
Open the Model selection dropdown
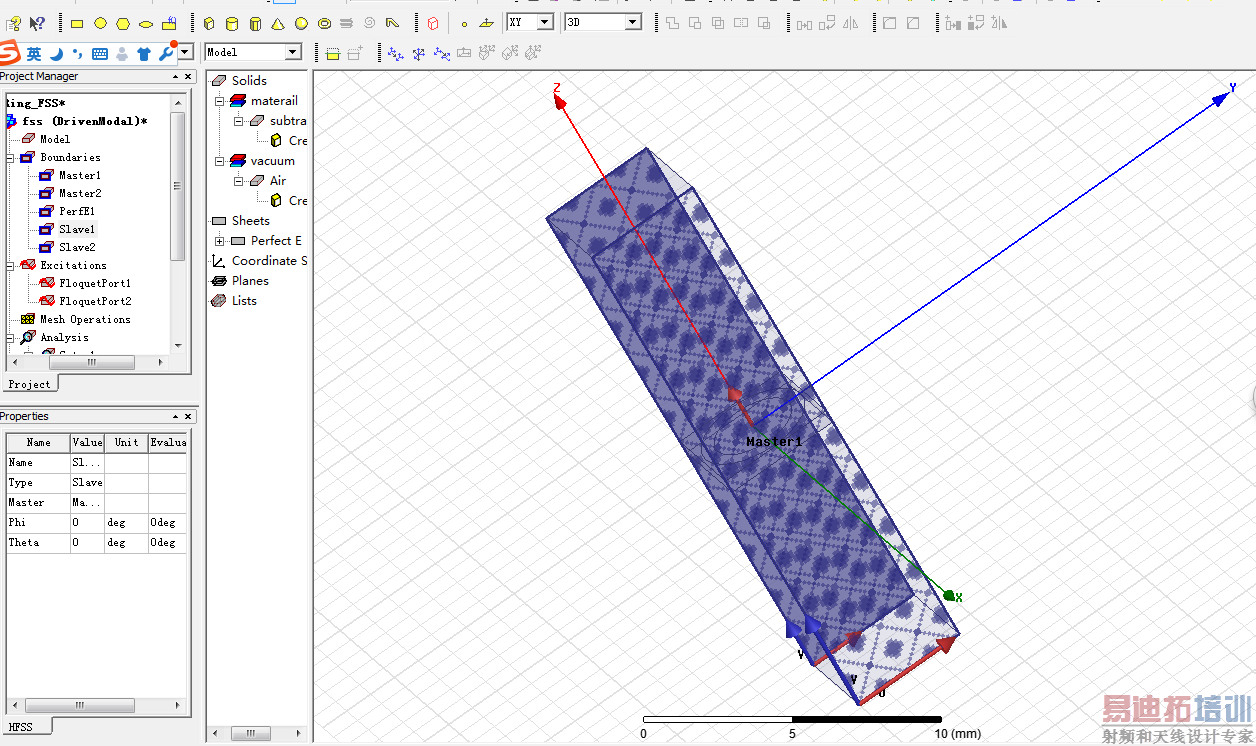click(293, 52)
